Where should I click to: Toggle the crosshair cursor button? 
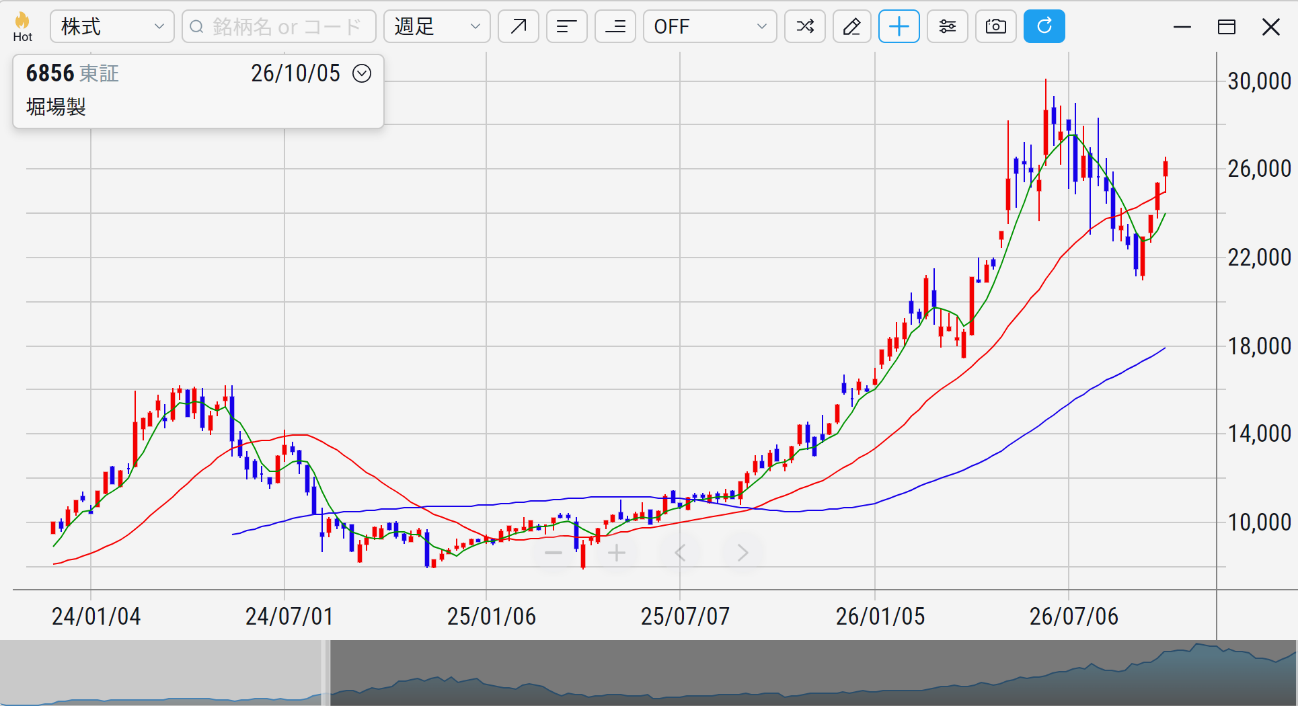[899, 27]
